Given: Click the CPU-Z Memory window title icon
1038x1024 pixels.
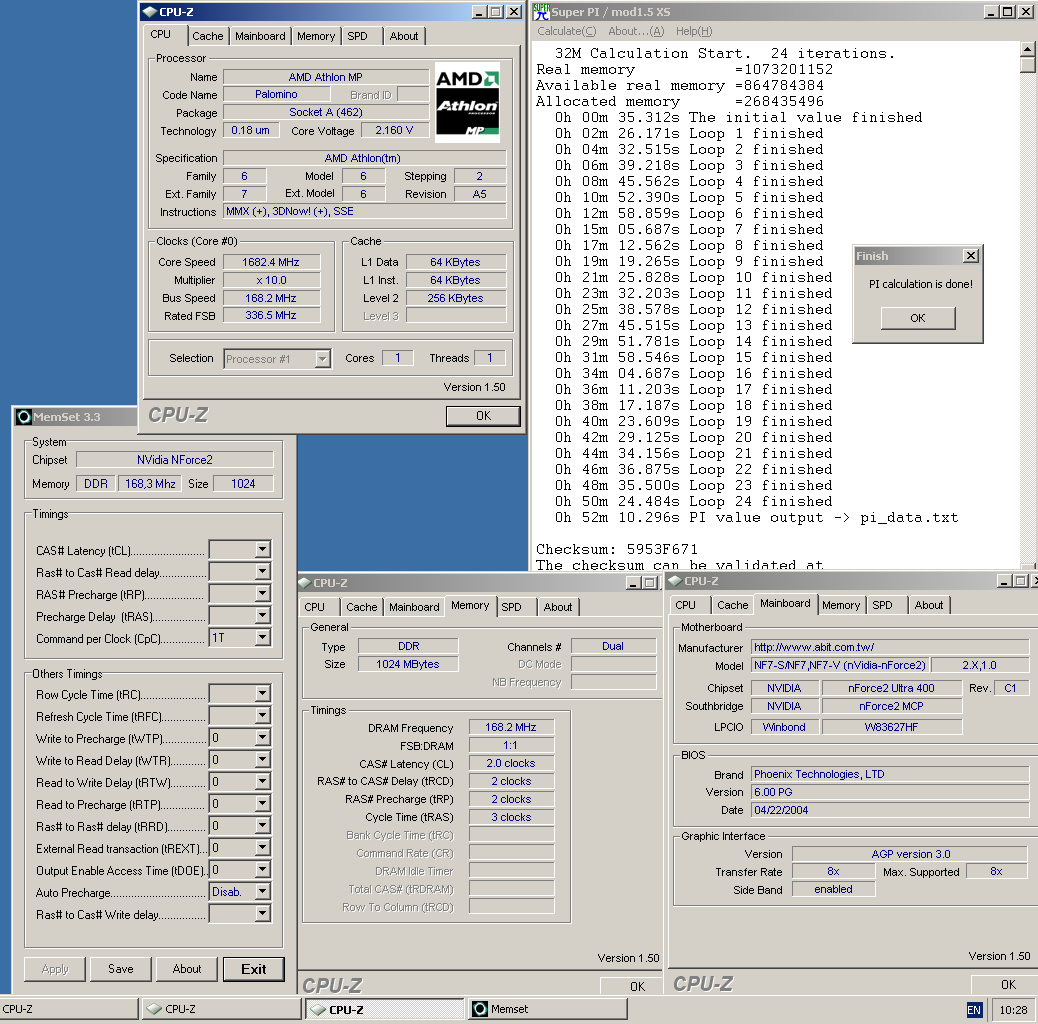Looking at the screenshot, I should tap(305, 582).
